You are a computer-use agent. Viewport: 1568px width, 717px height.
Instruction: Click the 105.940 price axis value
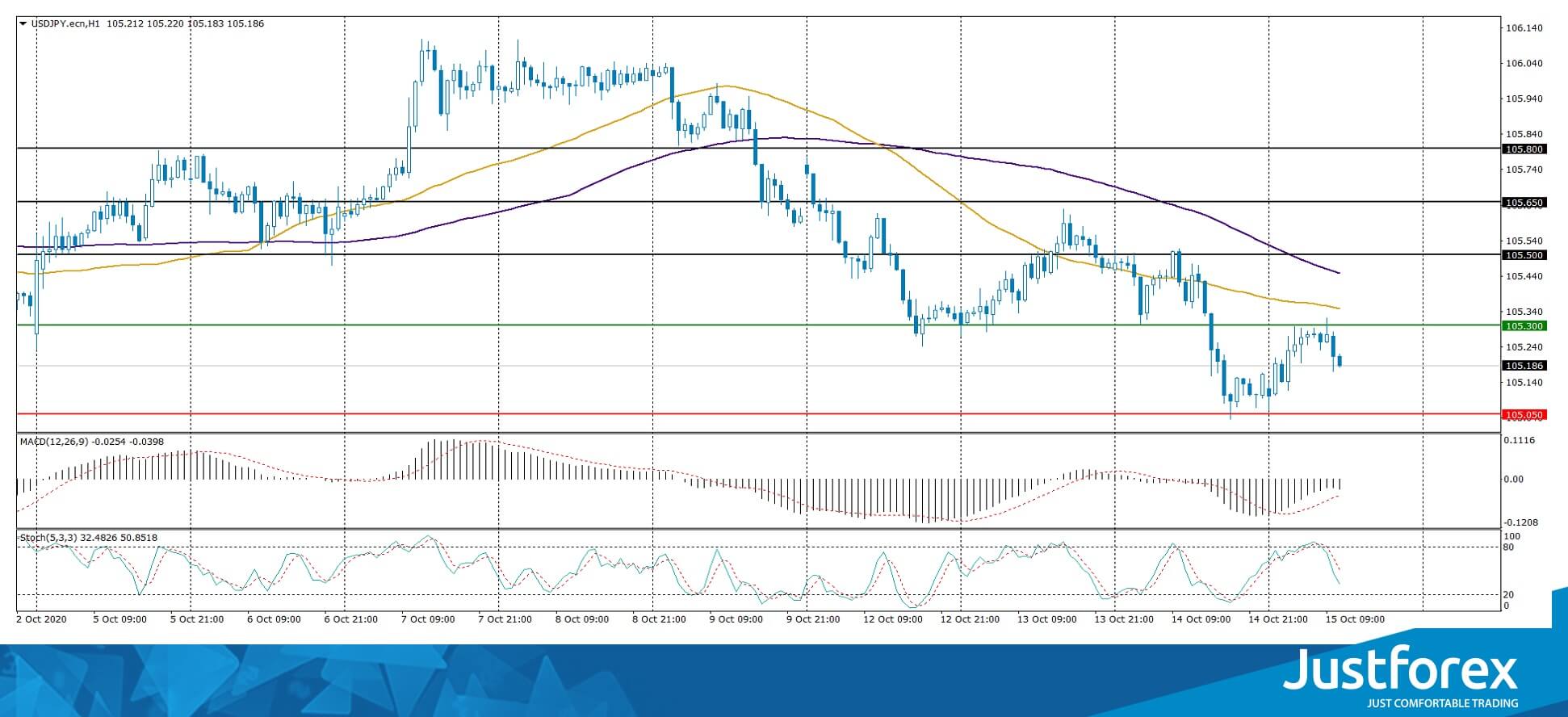(x=1524, y=99)
